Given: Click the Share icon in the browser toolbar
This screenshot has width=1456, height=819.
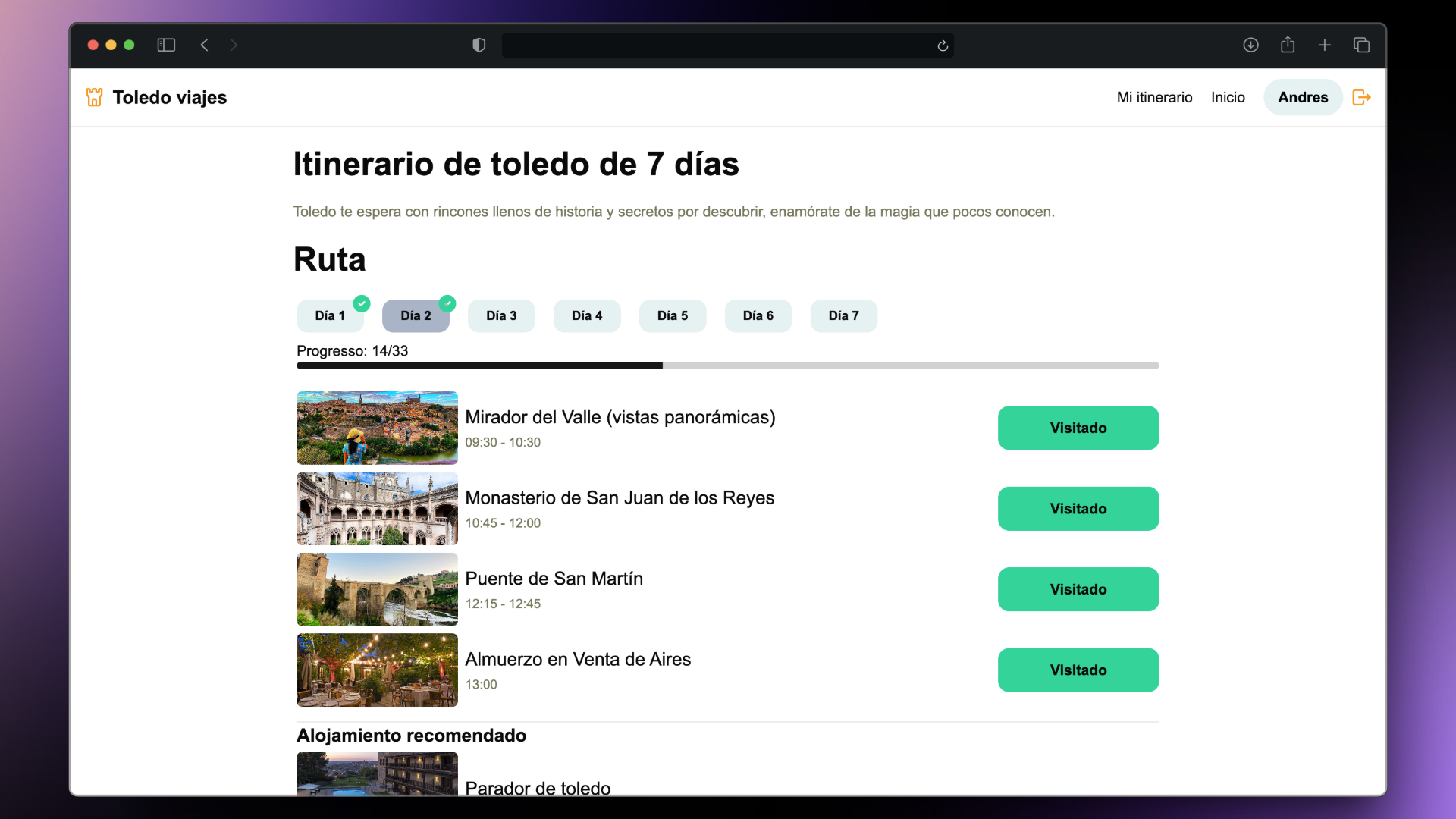Looking at the screenshot, I should 1288,45.
